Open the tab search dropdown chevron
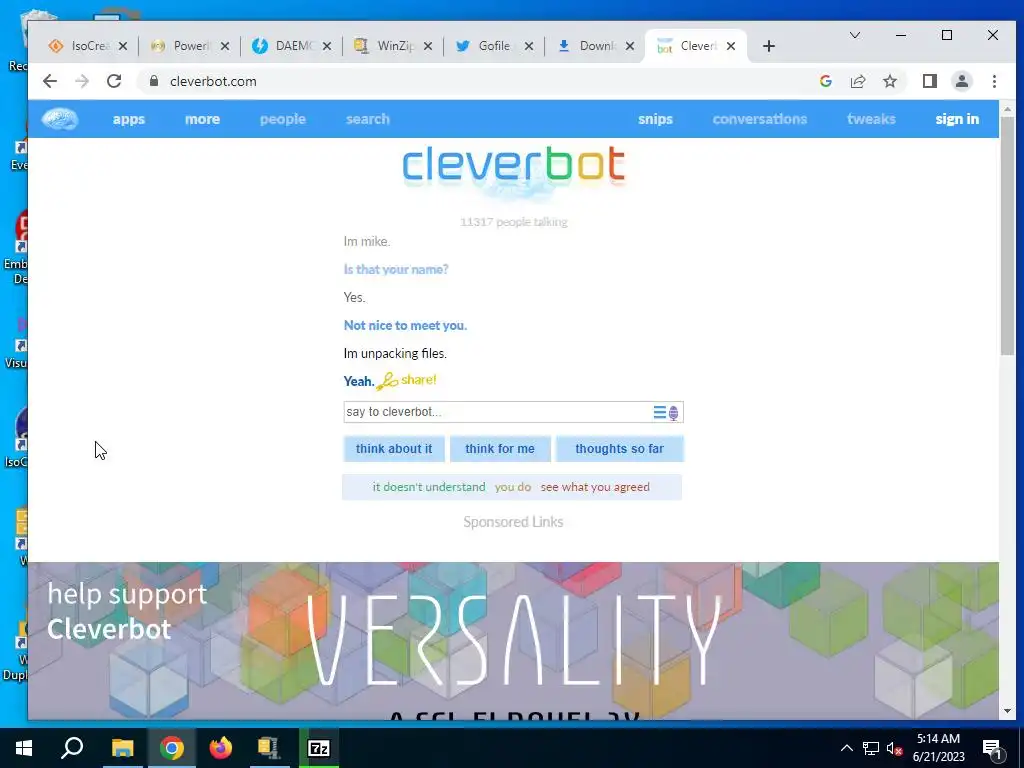The height and width of the screenshot is (768, 1024). (x=854, y=35)
